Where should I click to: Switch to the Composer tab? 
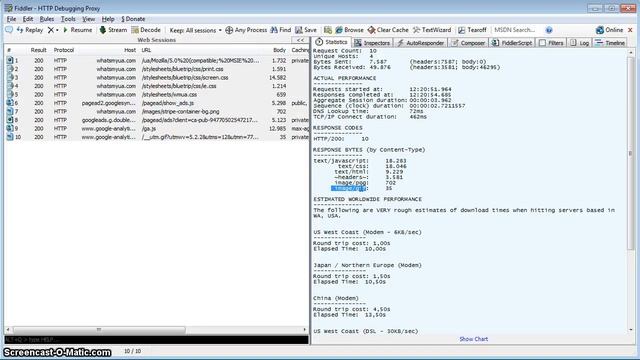click(468, 42)
